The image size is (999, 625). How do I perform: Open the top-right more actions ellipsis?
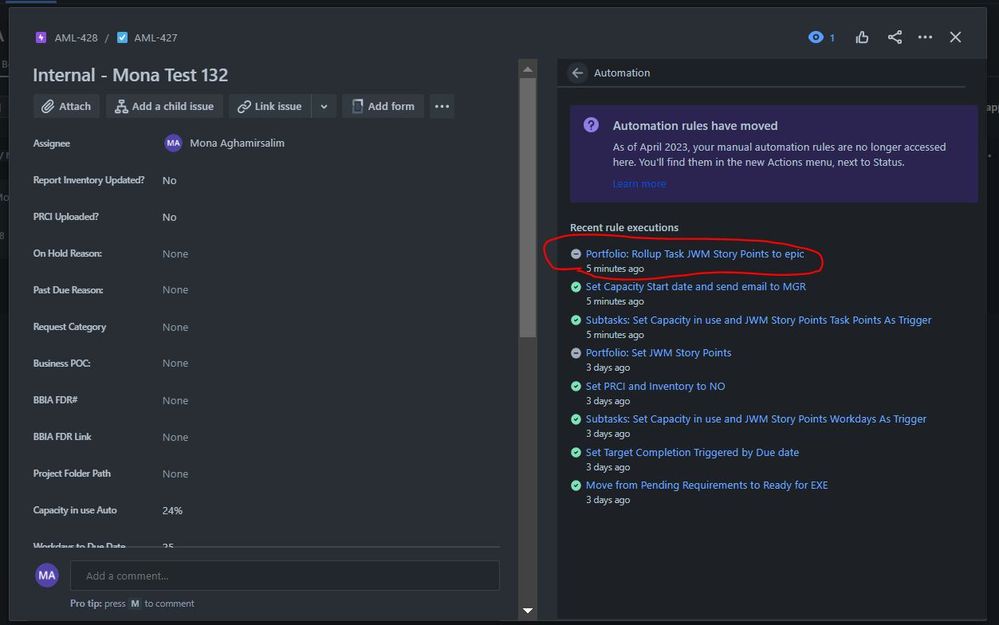click(x=925, y=37)
